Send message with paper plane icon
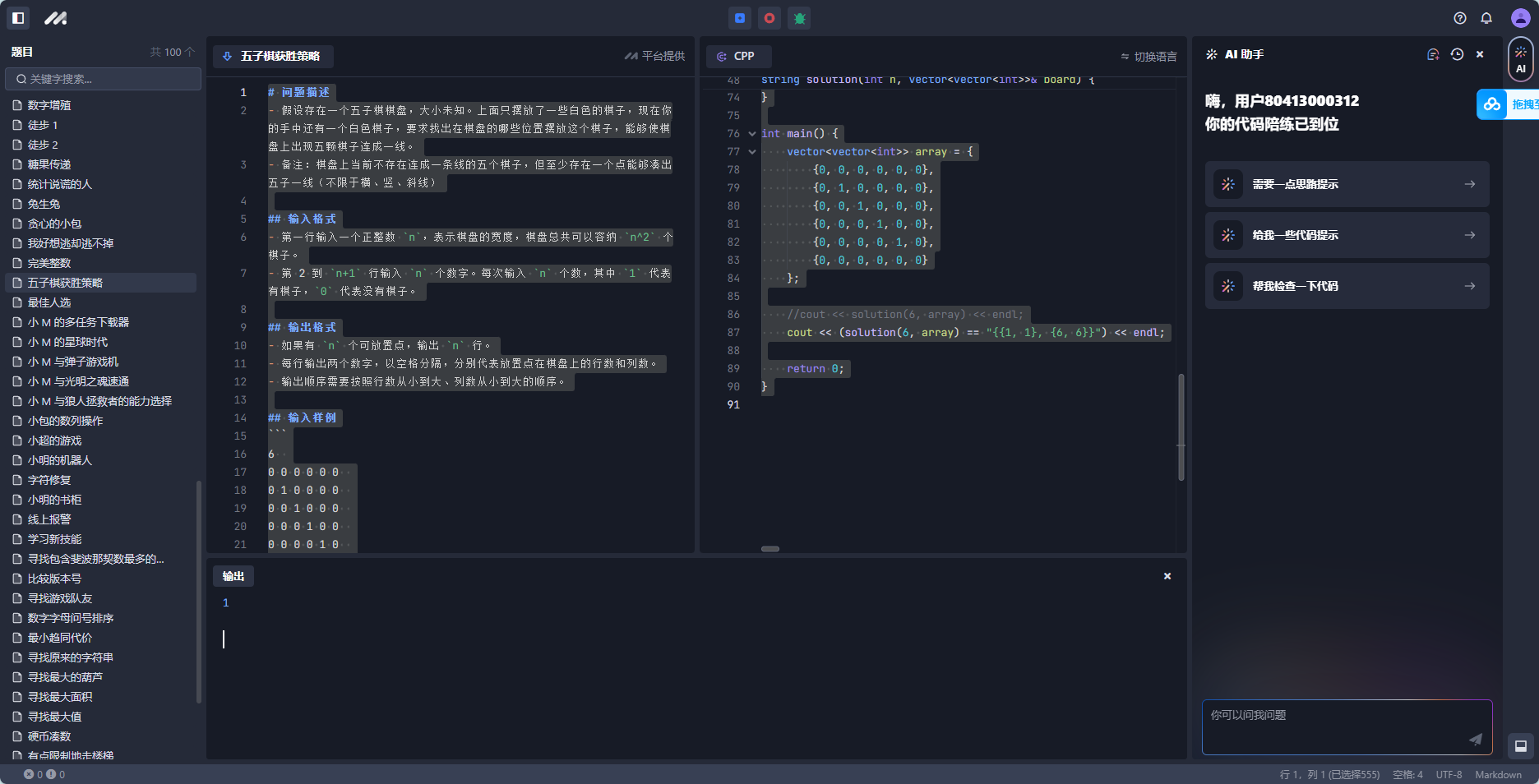The width and height of the screenshot is (1539, 784). 1476,739
